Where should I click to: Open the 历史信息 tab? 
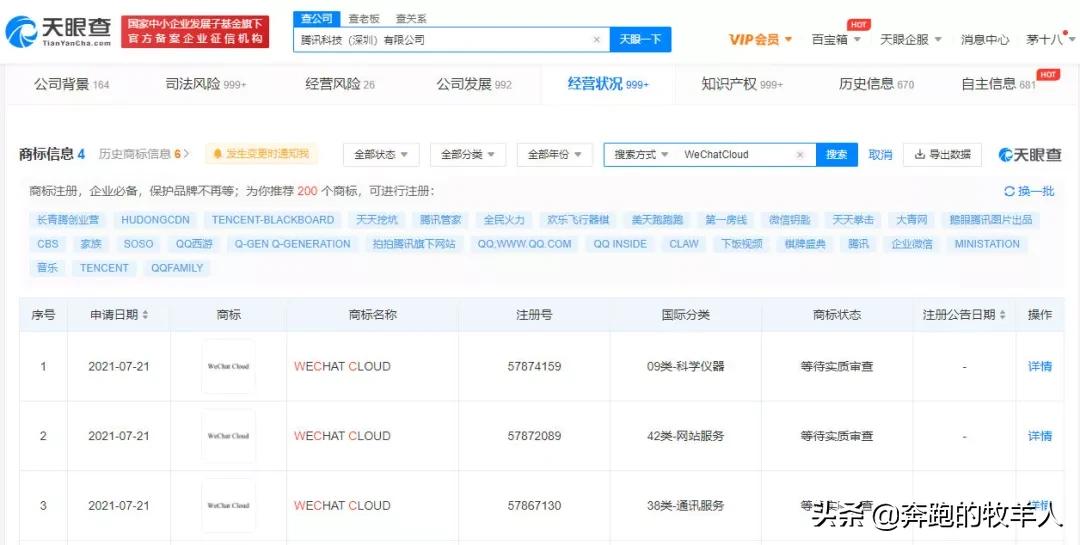pos(876,85)
